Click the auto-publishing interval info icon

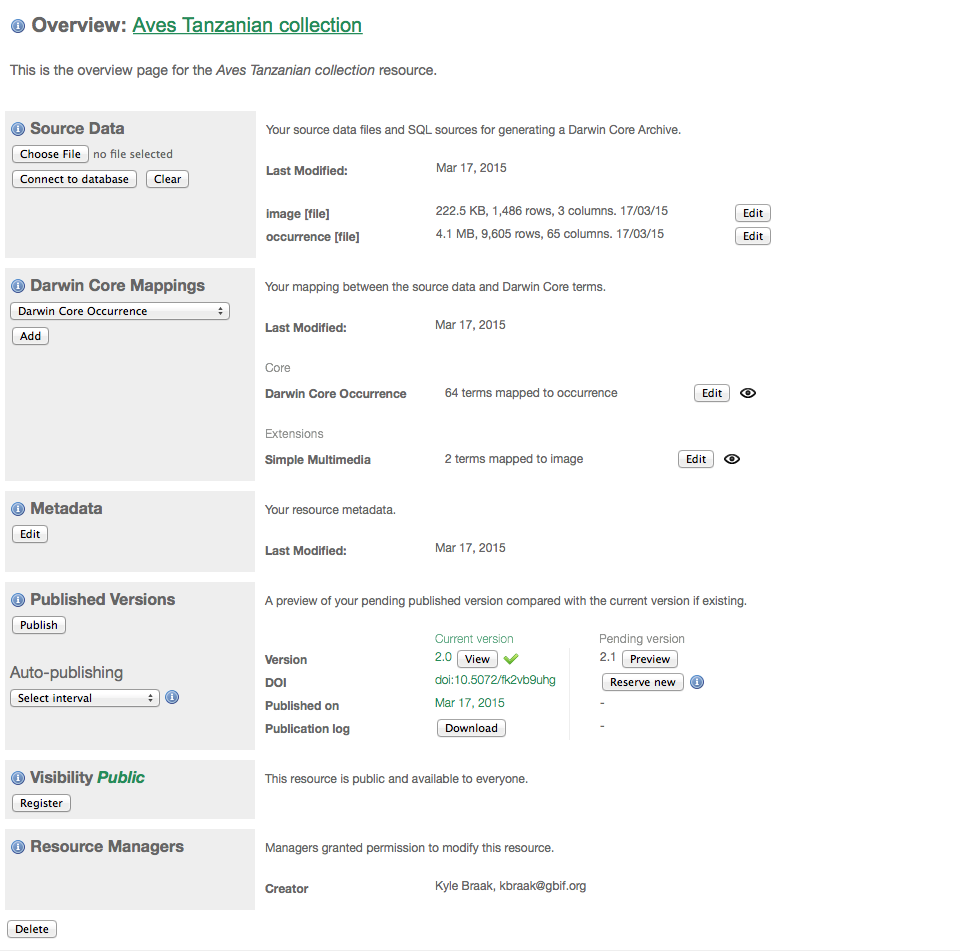coord(172,697)
